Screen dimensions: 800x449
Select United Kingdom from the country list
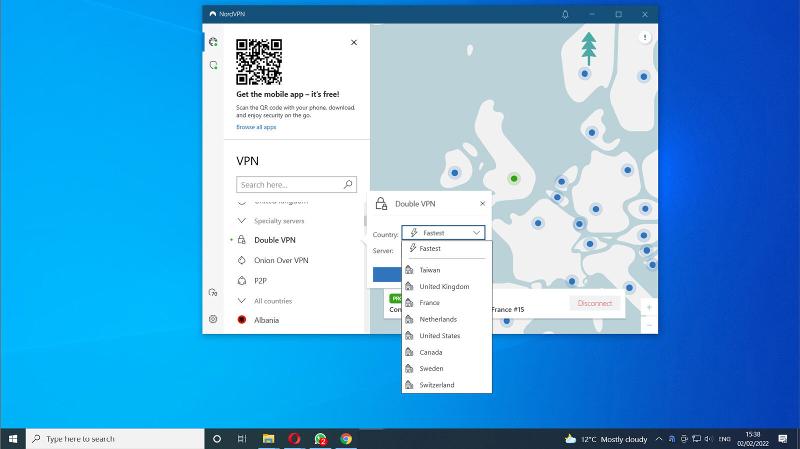(446, 286)
